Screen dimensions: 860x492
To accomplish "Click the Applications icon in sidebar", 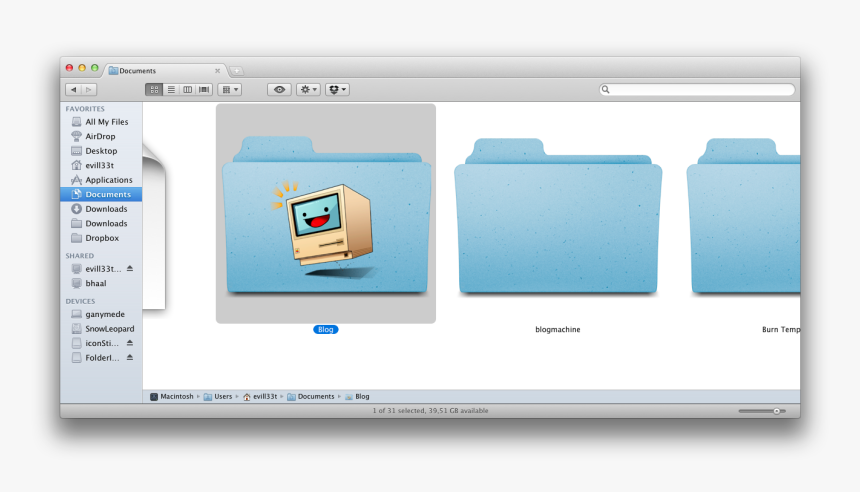I will pos(76,180).
